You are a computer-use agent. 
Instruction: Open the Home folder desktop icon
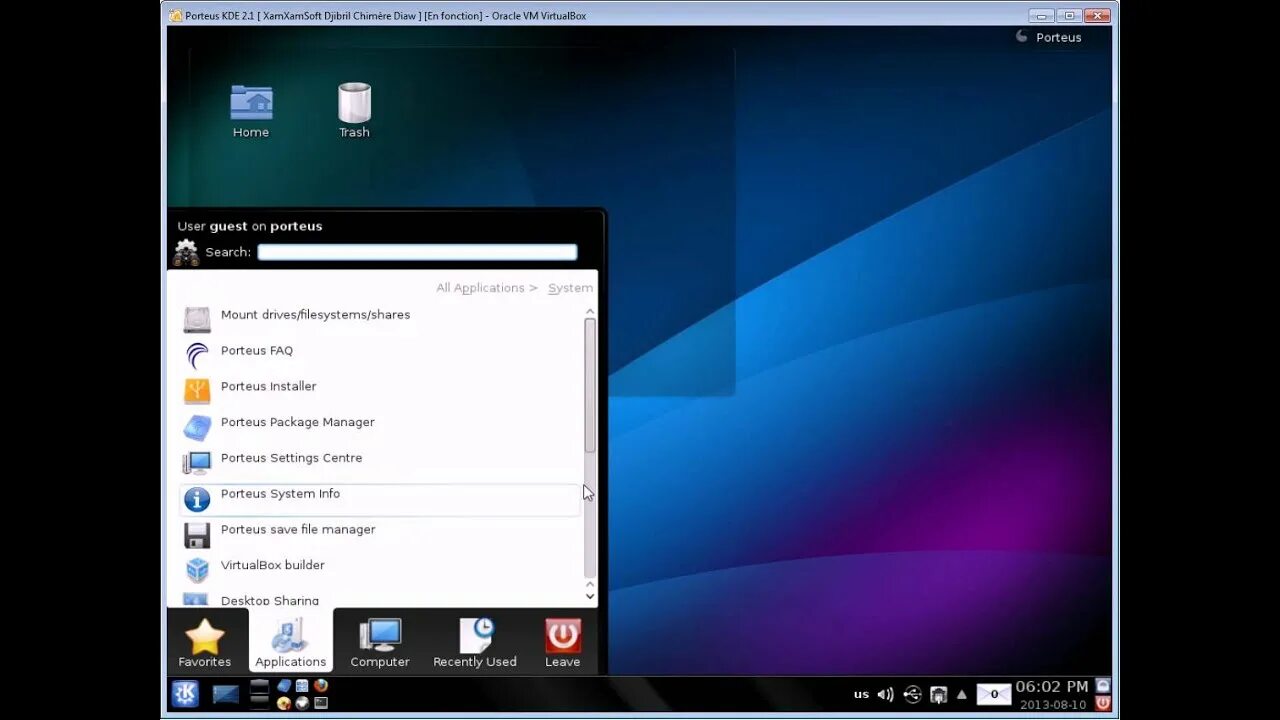pos(251,111)
